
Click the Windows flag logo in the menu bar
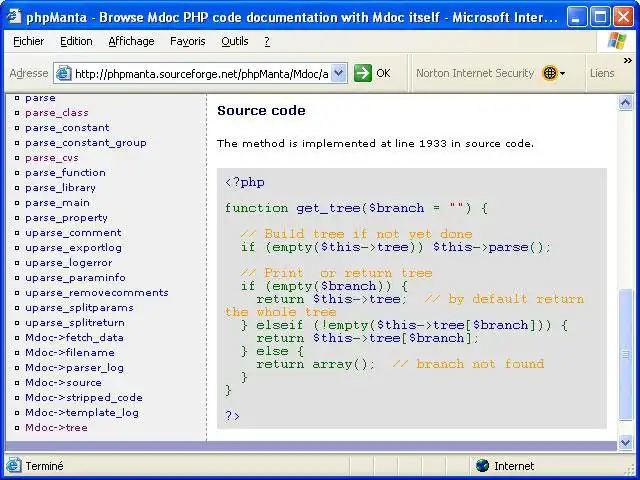(617, 41)
